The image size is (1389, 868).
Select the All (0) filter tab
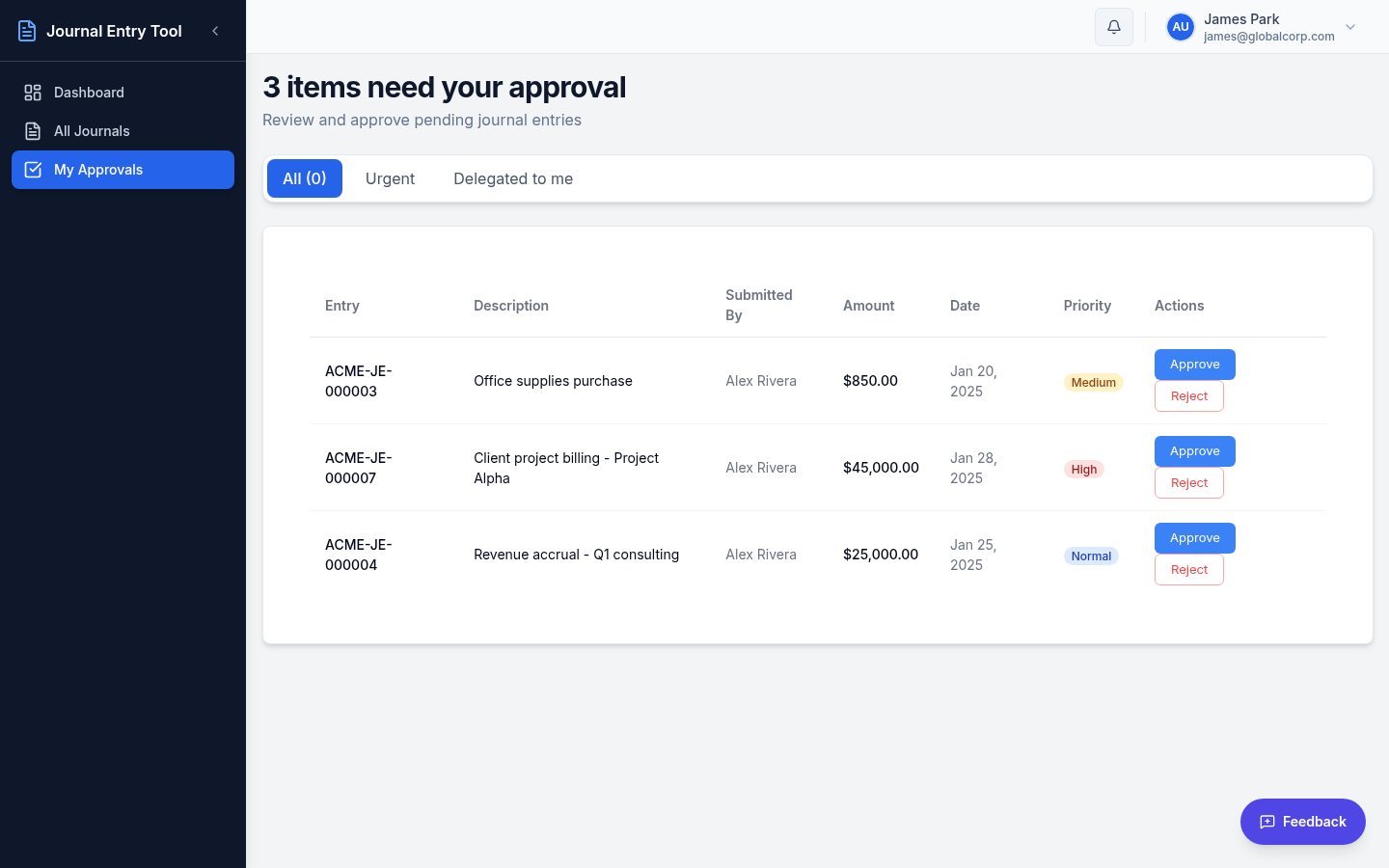pyautogui.click(x=304, y=178)
